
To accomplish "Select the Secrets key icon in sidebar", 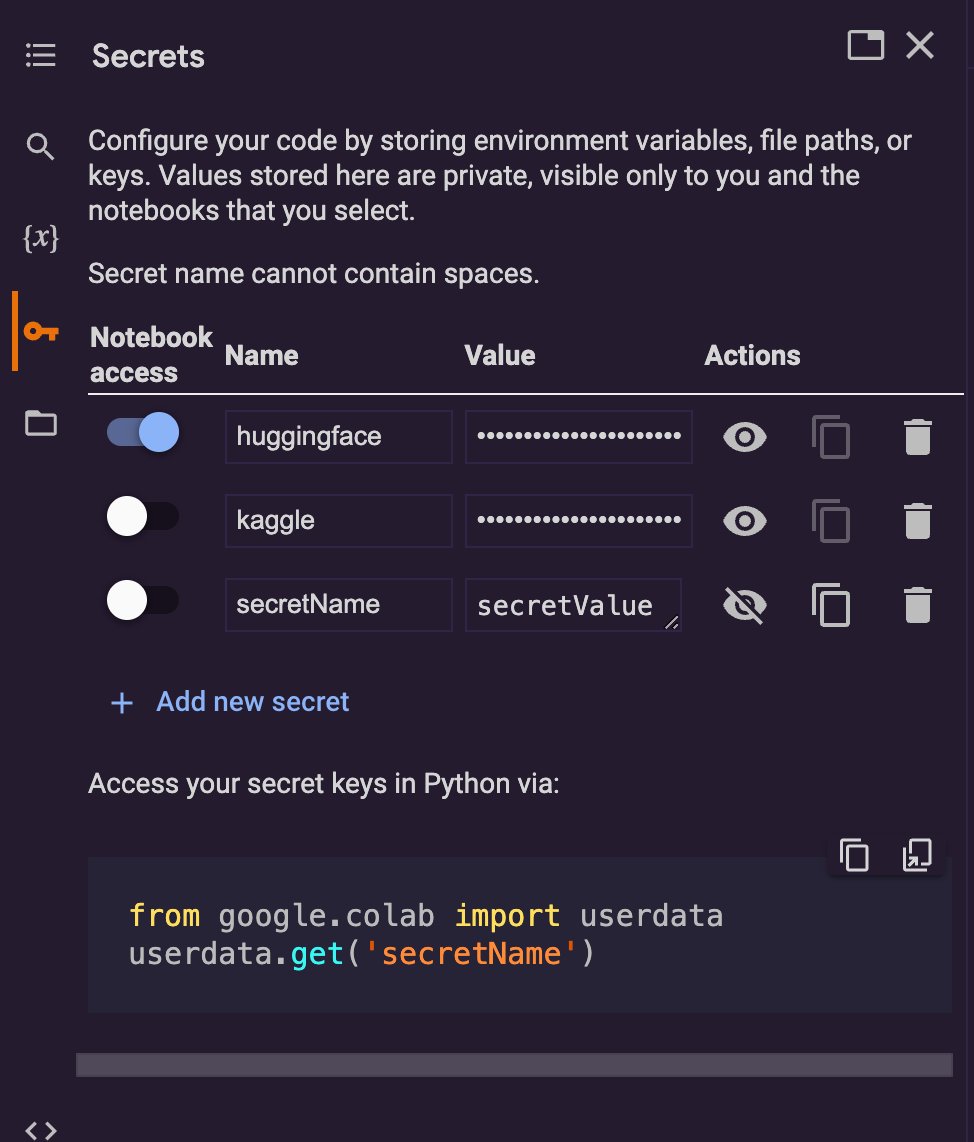I will click(x=40, y=330).
